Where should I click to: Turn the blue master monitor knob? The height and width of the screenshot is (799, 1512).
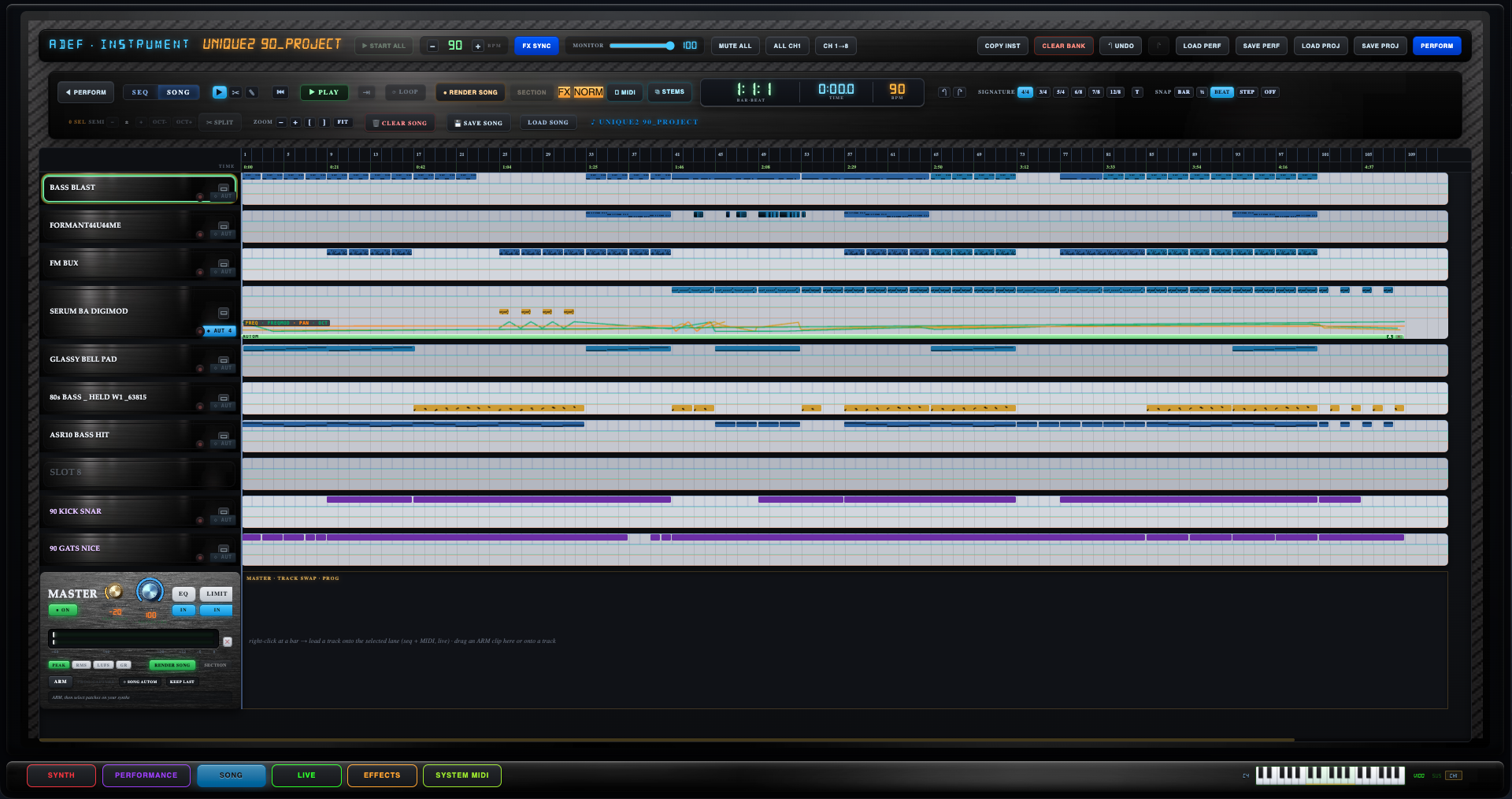click(150, 591)
